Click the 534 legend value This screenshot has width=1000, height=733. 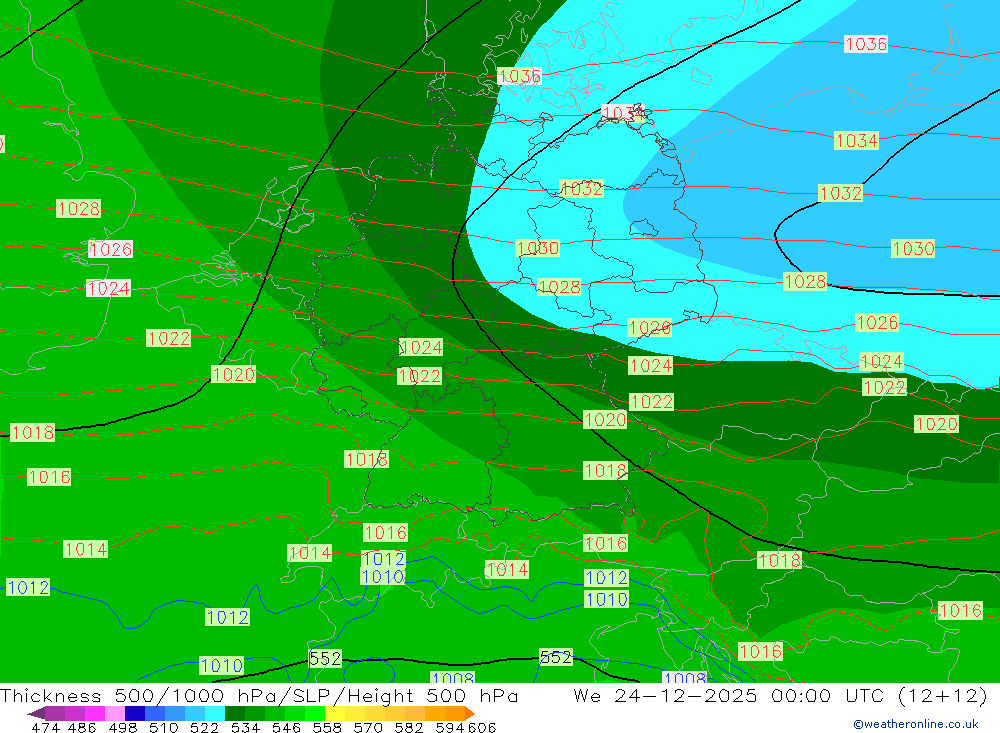pyautogui.click(x=245, y=727)
